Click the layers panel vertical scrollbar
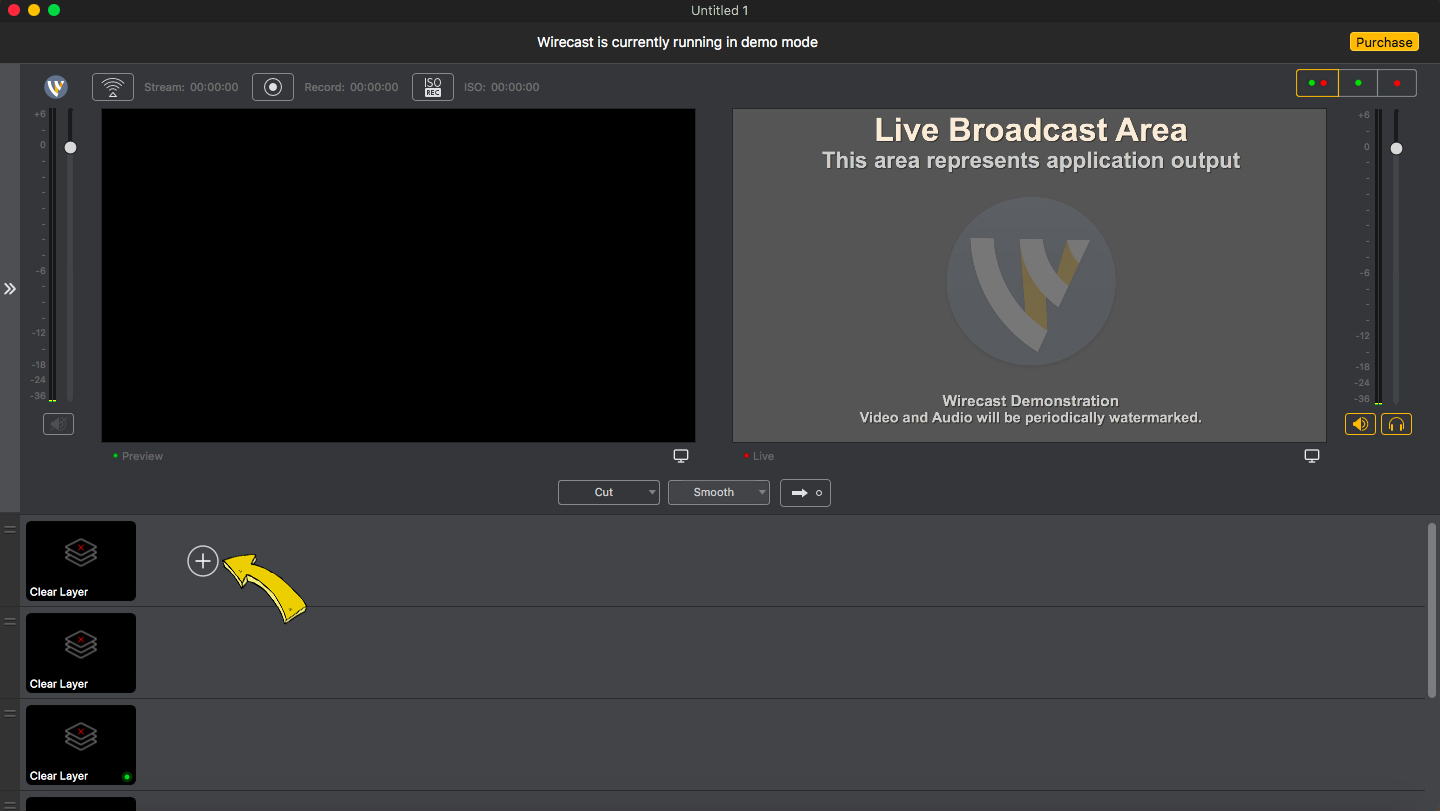 pos(1432,610)
